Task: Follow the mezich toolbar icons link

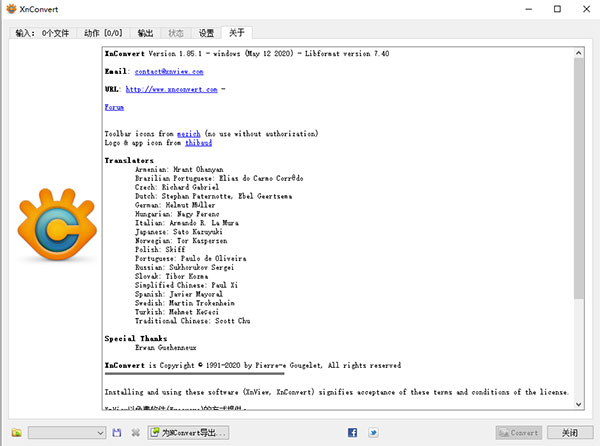Action: click(x=189, y=134)
